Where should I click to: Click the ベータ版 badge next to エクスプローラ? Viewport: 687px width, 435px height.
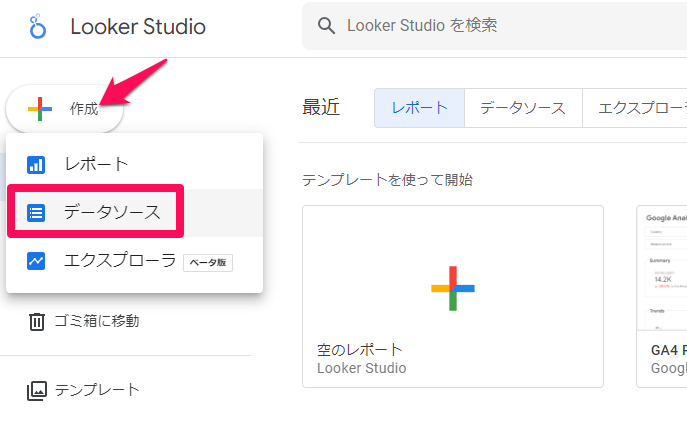(x=208, y=262)
